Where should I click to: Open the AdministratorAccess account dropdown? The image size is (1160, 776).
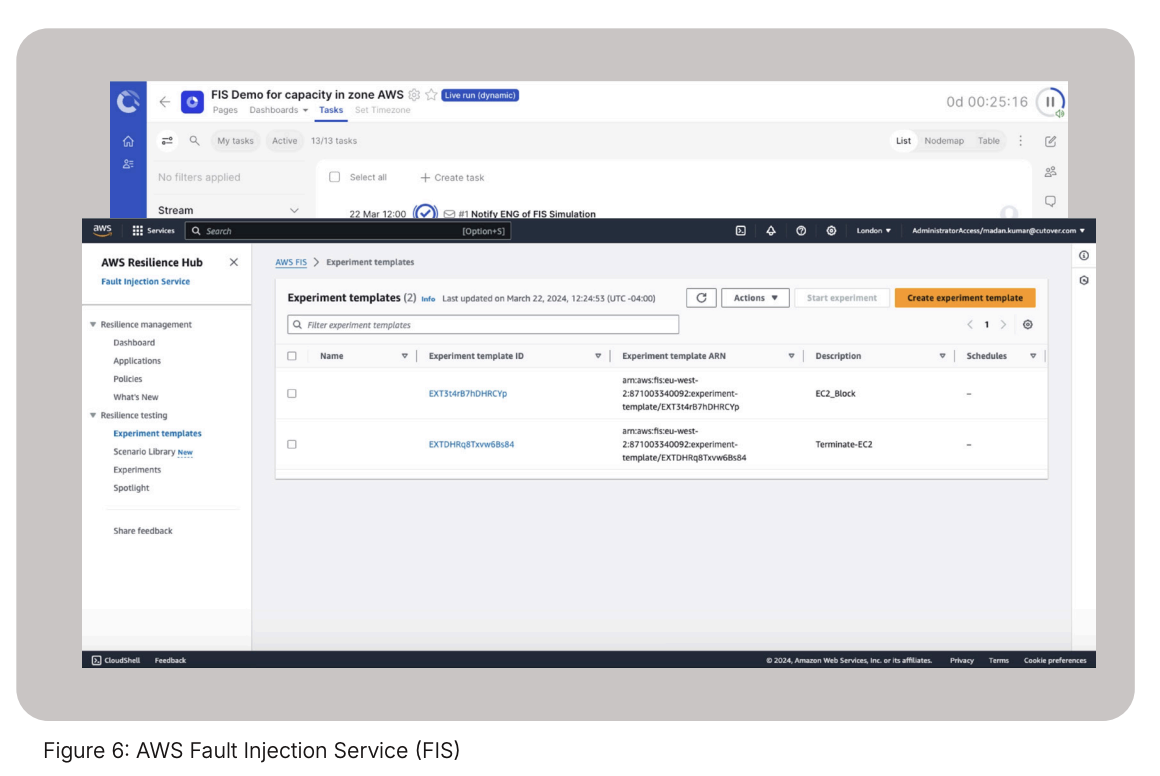(998, 231)
